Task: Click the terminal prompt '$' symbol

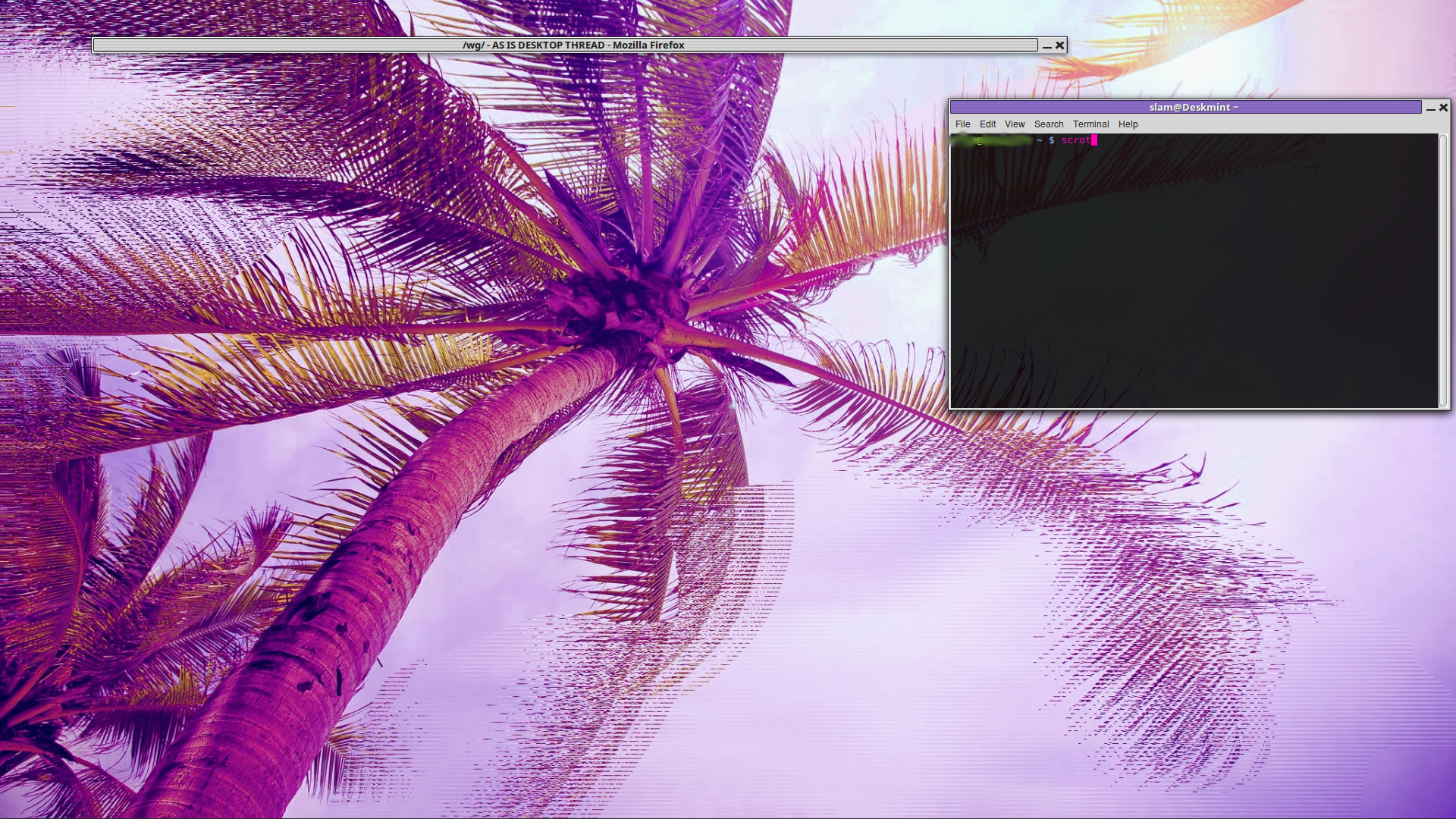Action: pos(1051,140)
